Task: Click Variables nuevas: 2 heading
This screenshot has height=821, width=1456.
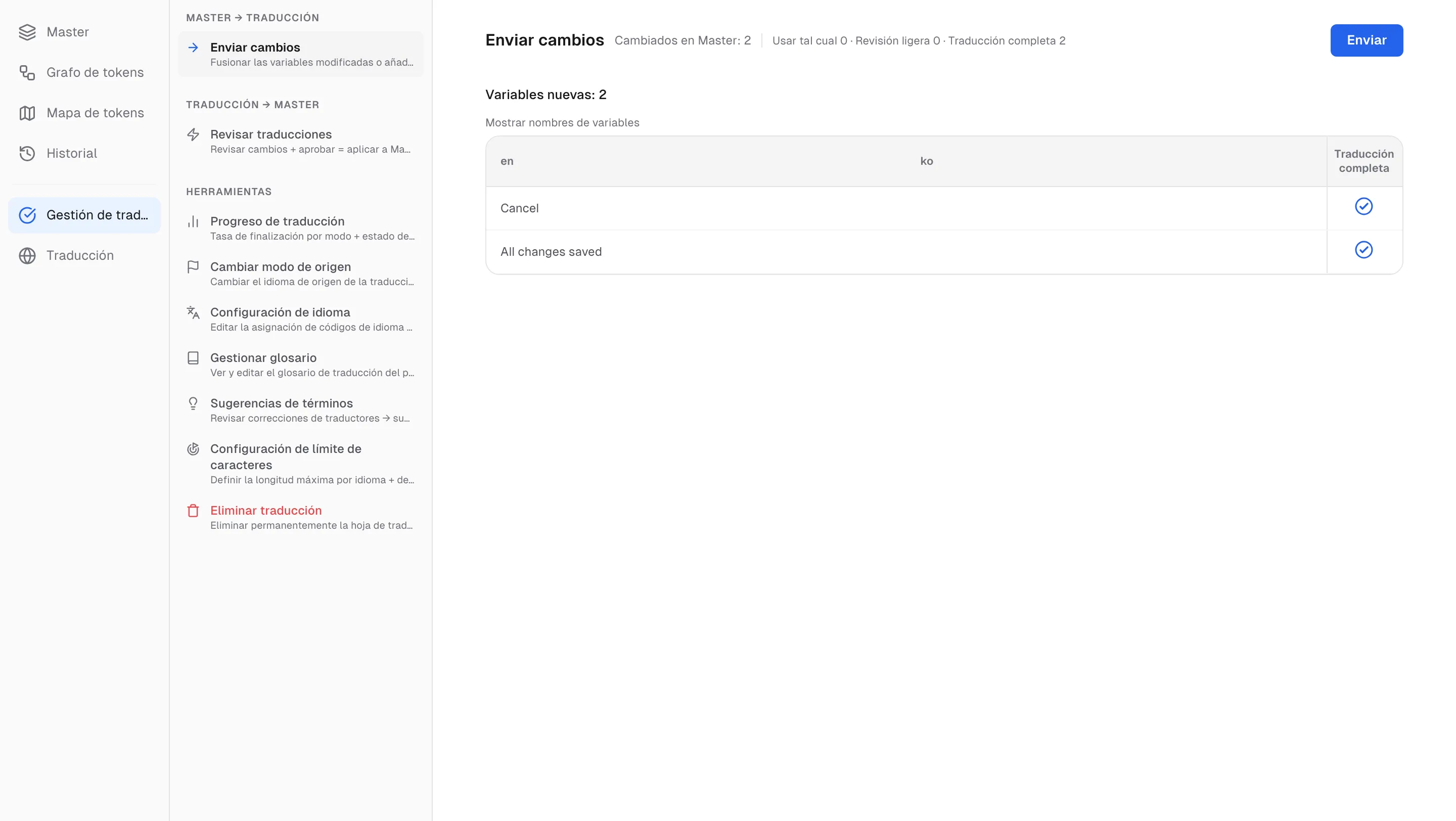Action: (546, 95)
